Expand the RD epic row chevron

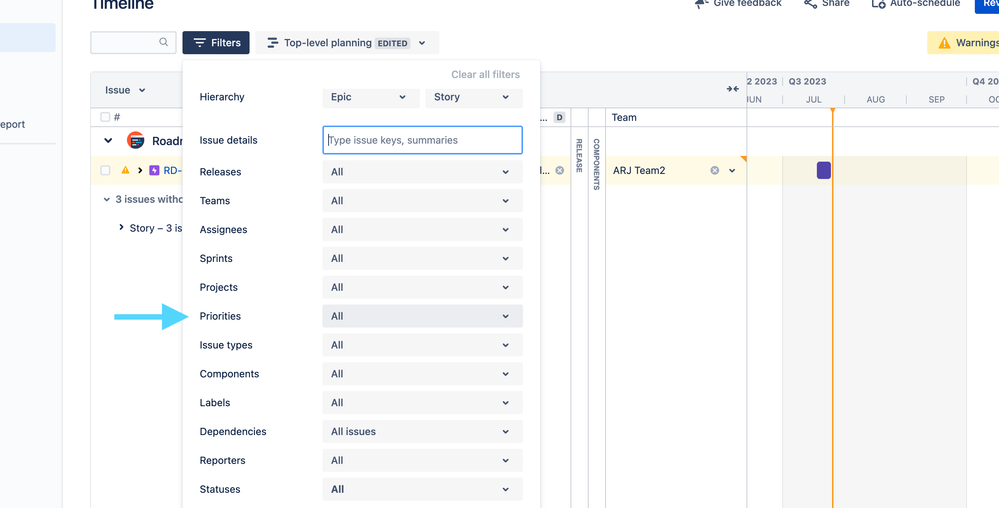[140, 170]
